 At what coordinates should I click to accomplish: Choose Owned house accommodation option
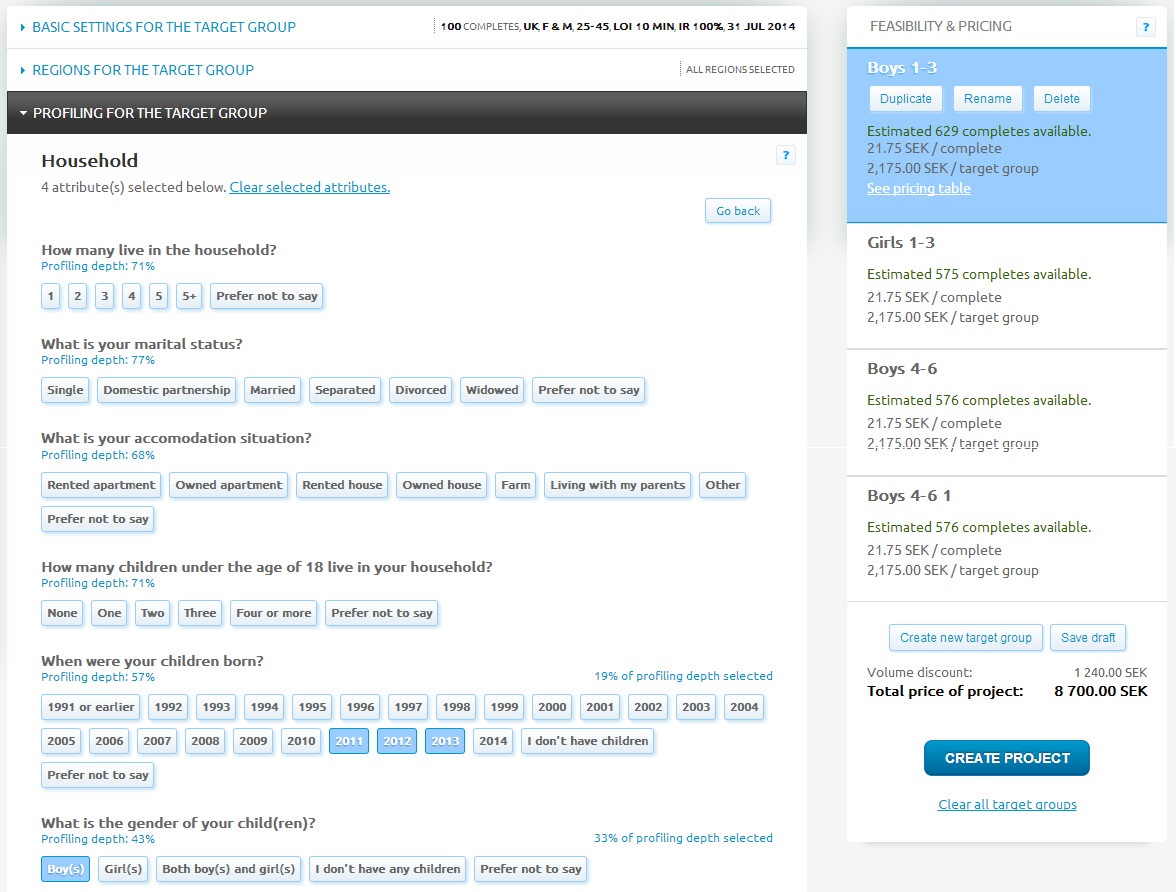(442, 485)
